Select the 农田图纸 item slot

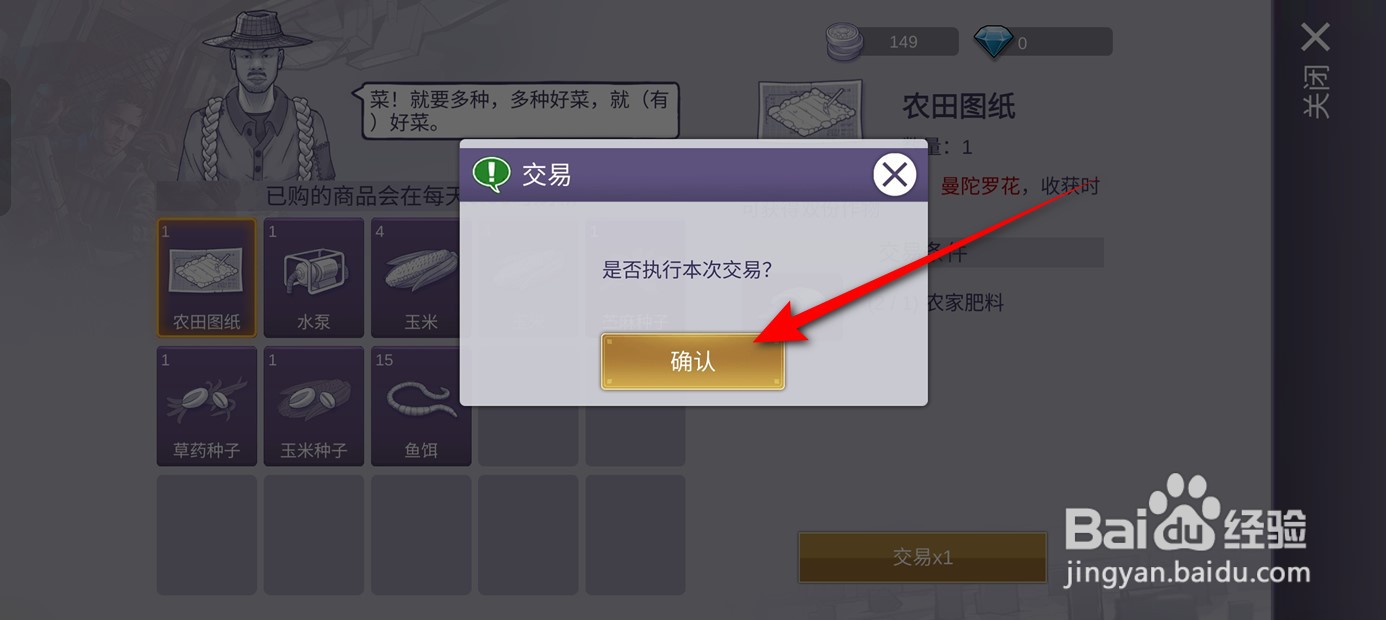(x=206, y=278)
